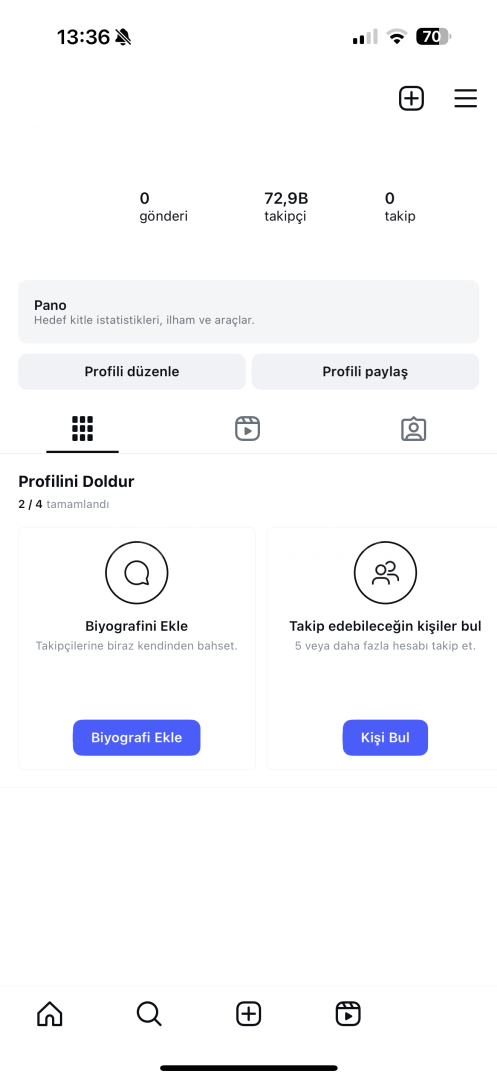
Task: Tap the Biyografi Ekle button
Action: [x=136, y=738]
